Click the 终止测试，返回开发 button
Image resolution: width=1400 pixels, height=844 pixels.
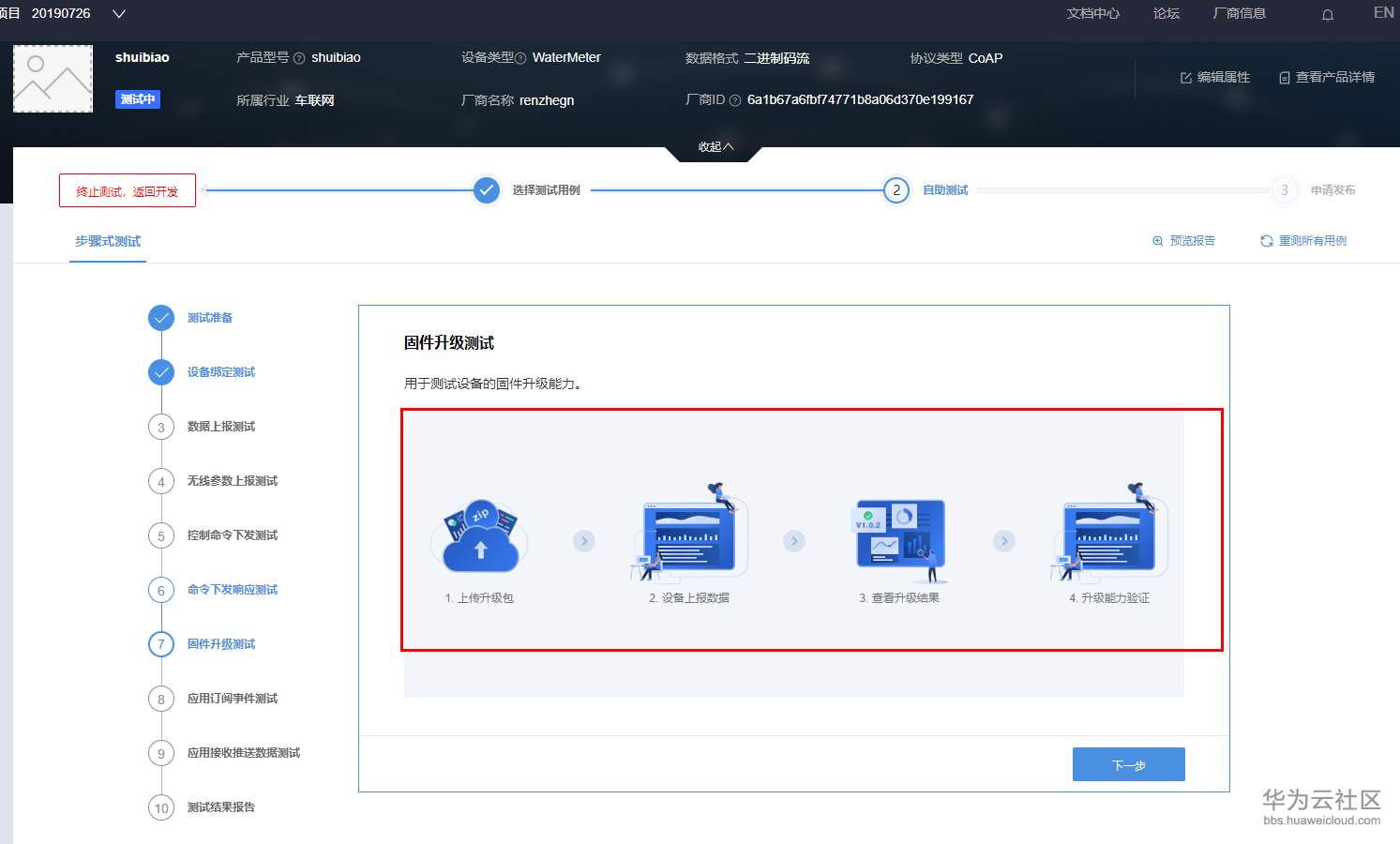pyautogui.click(x=128, y=190)
